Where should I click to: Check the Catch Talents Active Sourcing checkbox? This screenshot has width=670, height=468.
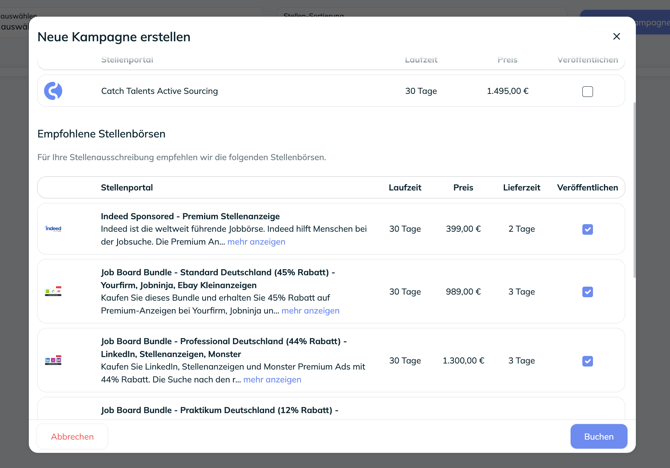coord(588,91)
